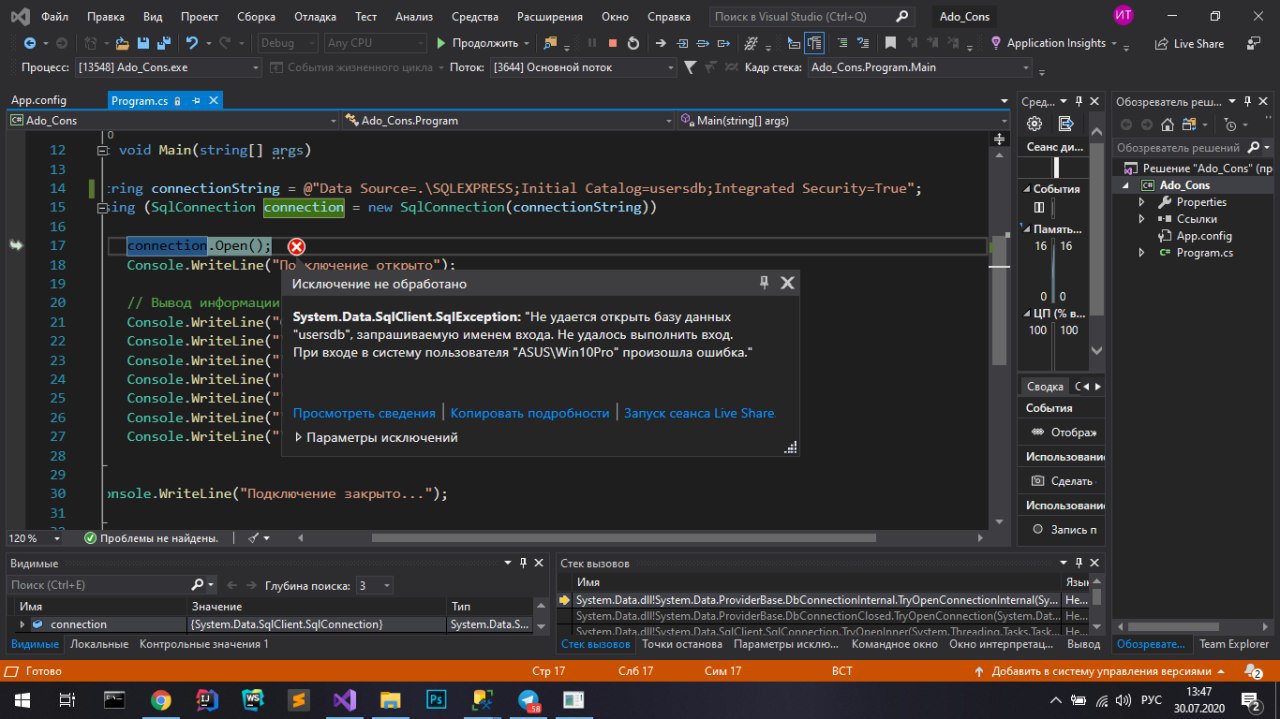This screenshot has height=719, width=1280.
Task: Open the Кадр стека dropdown
Action: [920, 67]
